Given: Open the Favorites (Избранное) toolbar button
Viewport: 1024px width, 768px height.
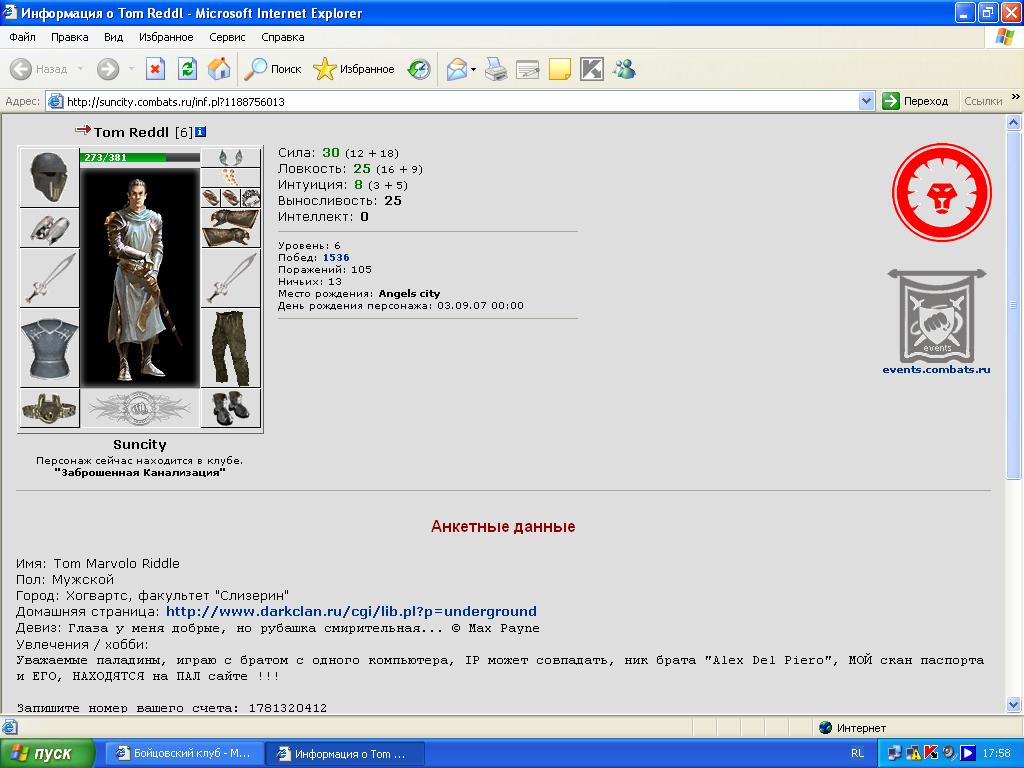Looking at the screenshot, I should coord(353,69).
